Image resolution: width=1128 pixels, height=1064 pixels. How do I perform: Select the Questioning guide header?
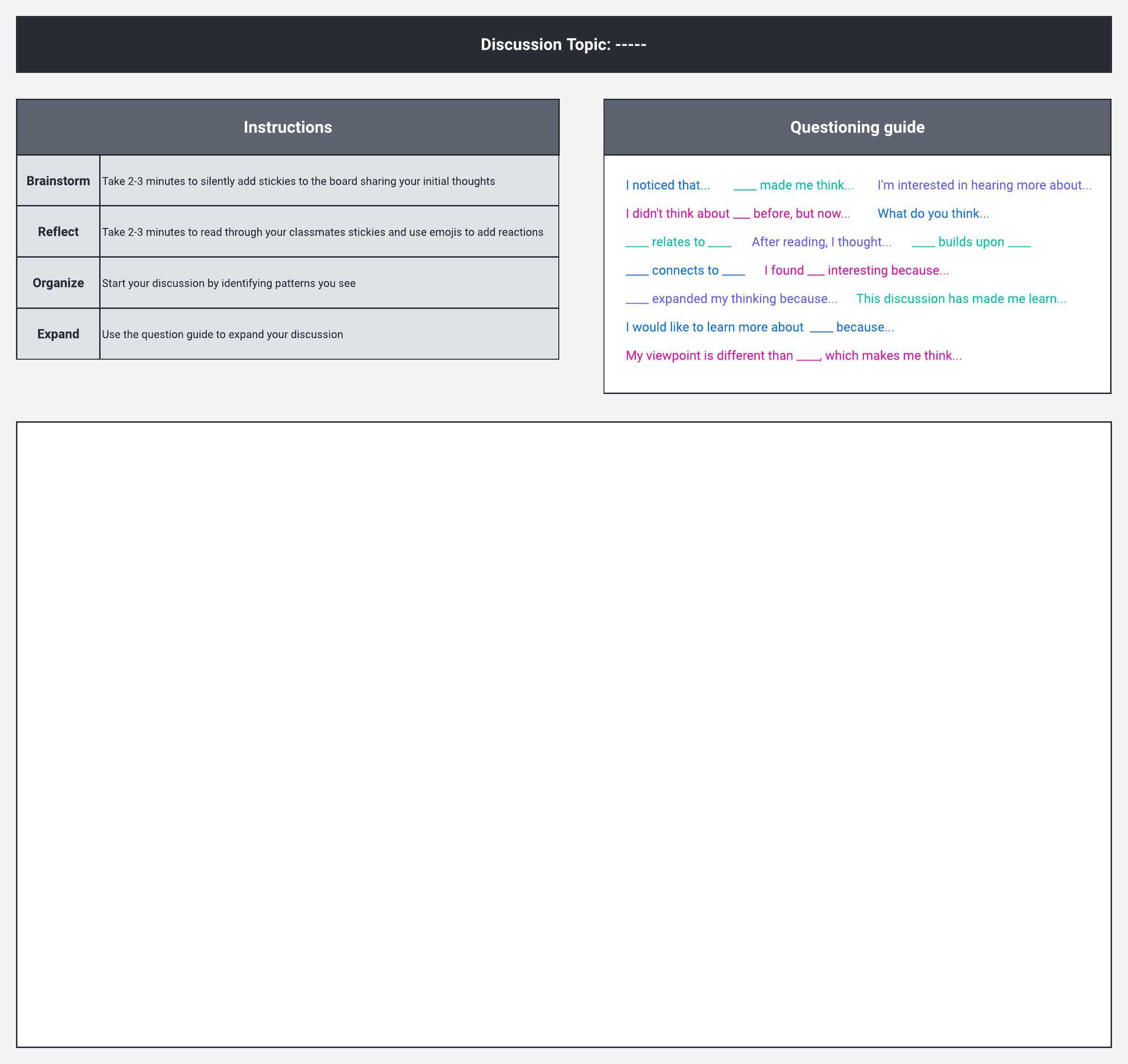857,127
